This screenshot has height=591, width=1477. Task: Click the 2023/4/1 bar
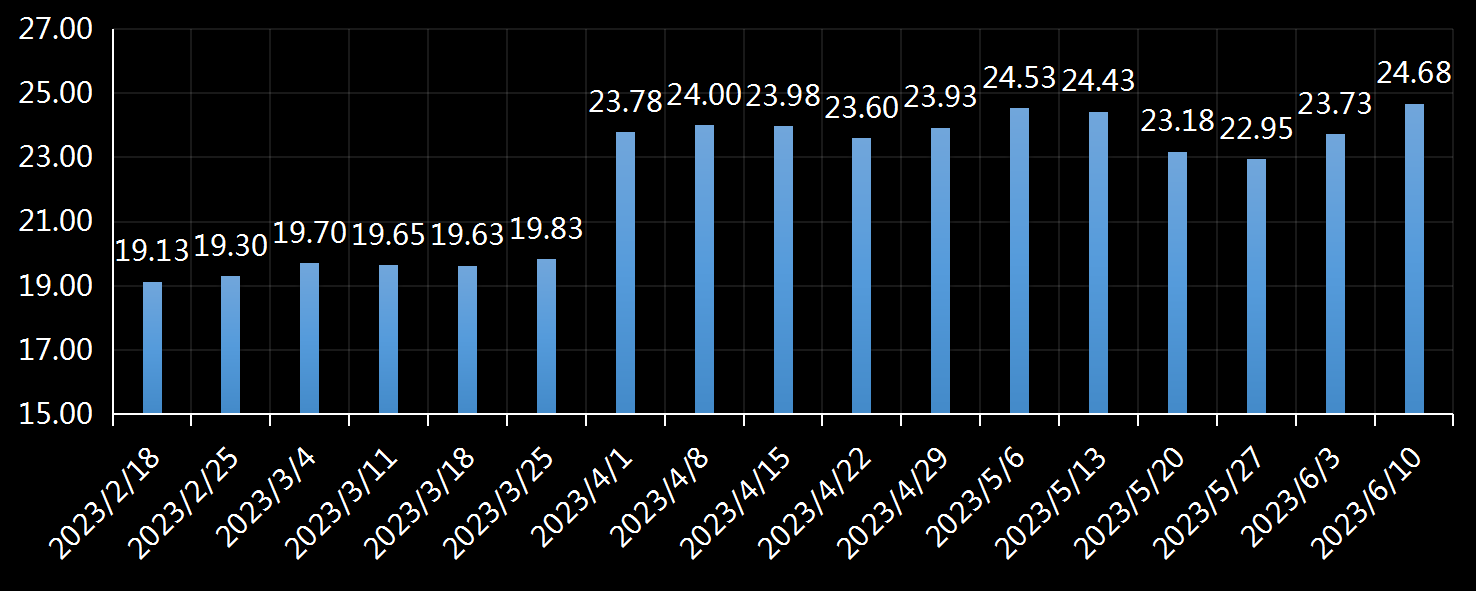[x=625, y=272]
